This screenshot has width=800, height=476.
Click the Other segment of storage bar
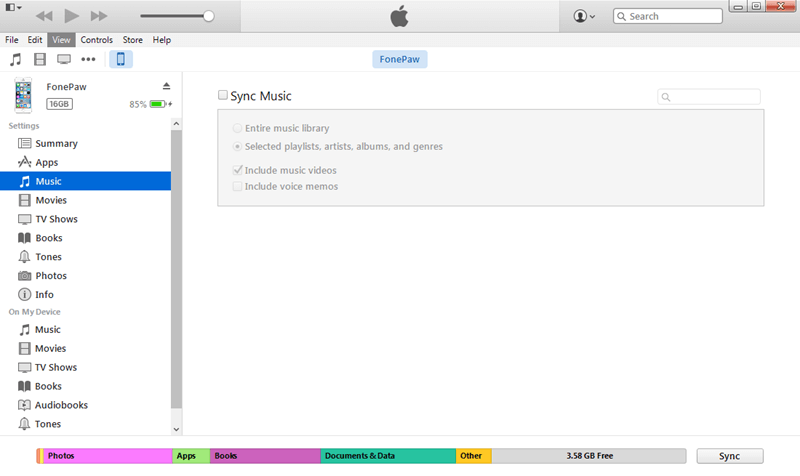click(473, 456)
